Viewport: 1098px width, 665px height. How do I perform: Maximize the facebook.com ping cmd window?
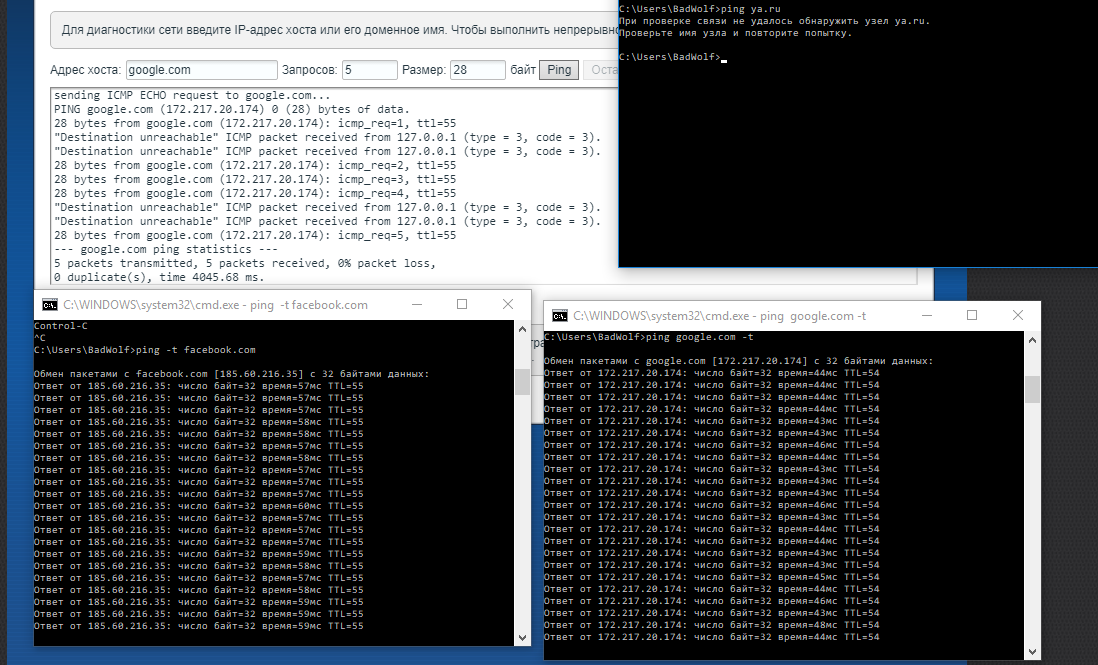[x=462, y=304]
